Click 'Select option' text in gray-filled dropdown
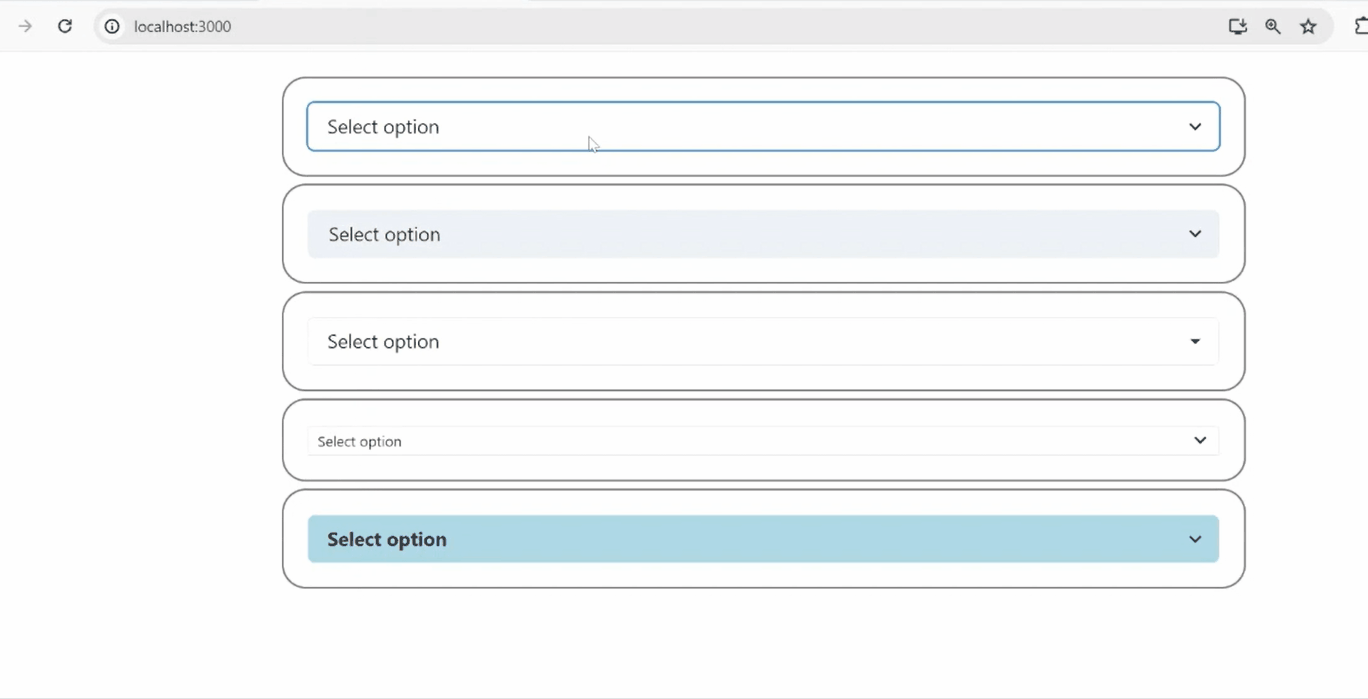The height and width of the screenshot is (699, 1368). tap(384, 235)
